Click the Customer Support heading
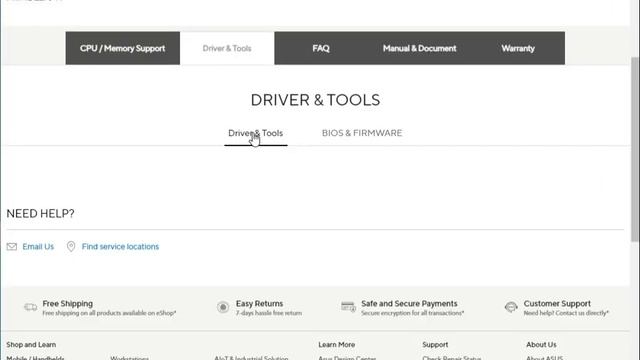640x360 pixels. point(557,304)
